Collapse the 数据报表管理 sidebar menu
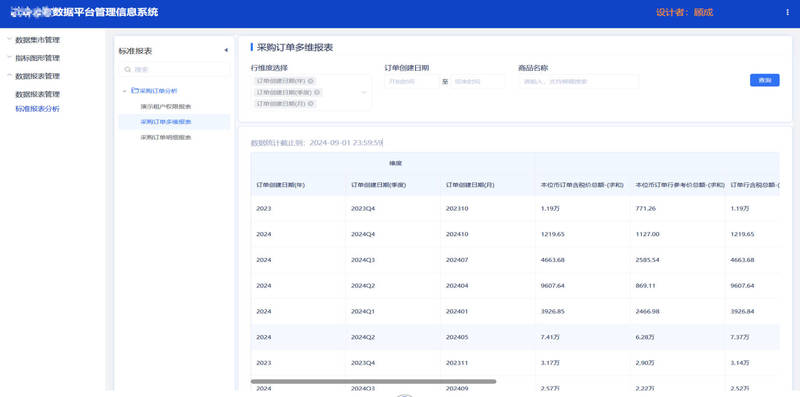Viewport: 800px width, 397px height. click(9, 76)
